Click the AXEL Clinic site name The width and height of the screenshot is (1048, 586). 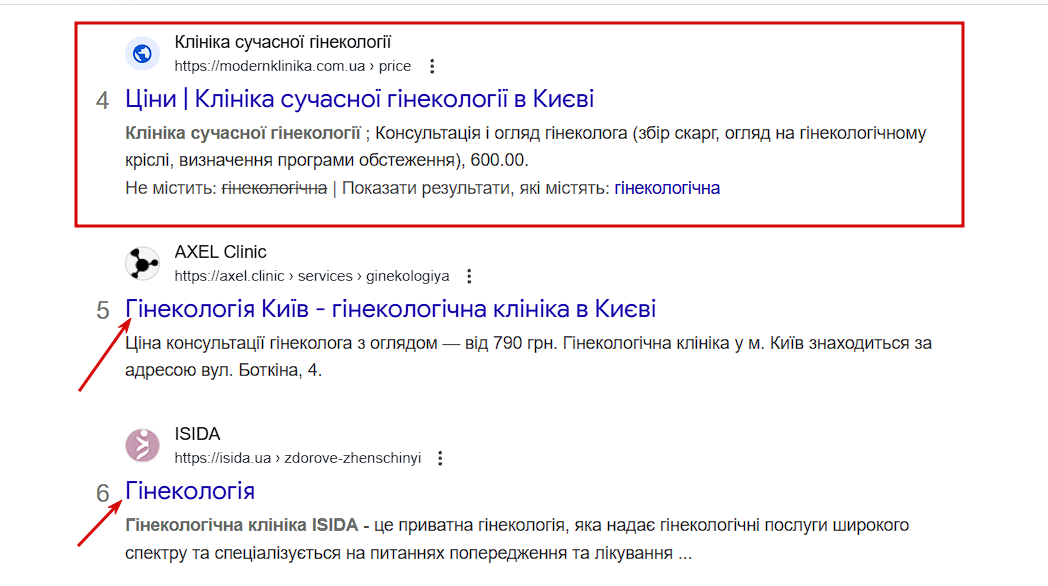[x=221, y=252]
